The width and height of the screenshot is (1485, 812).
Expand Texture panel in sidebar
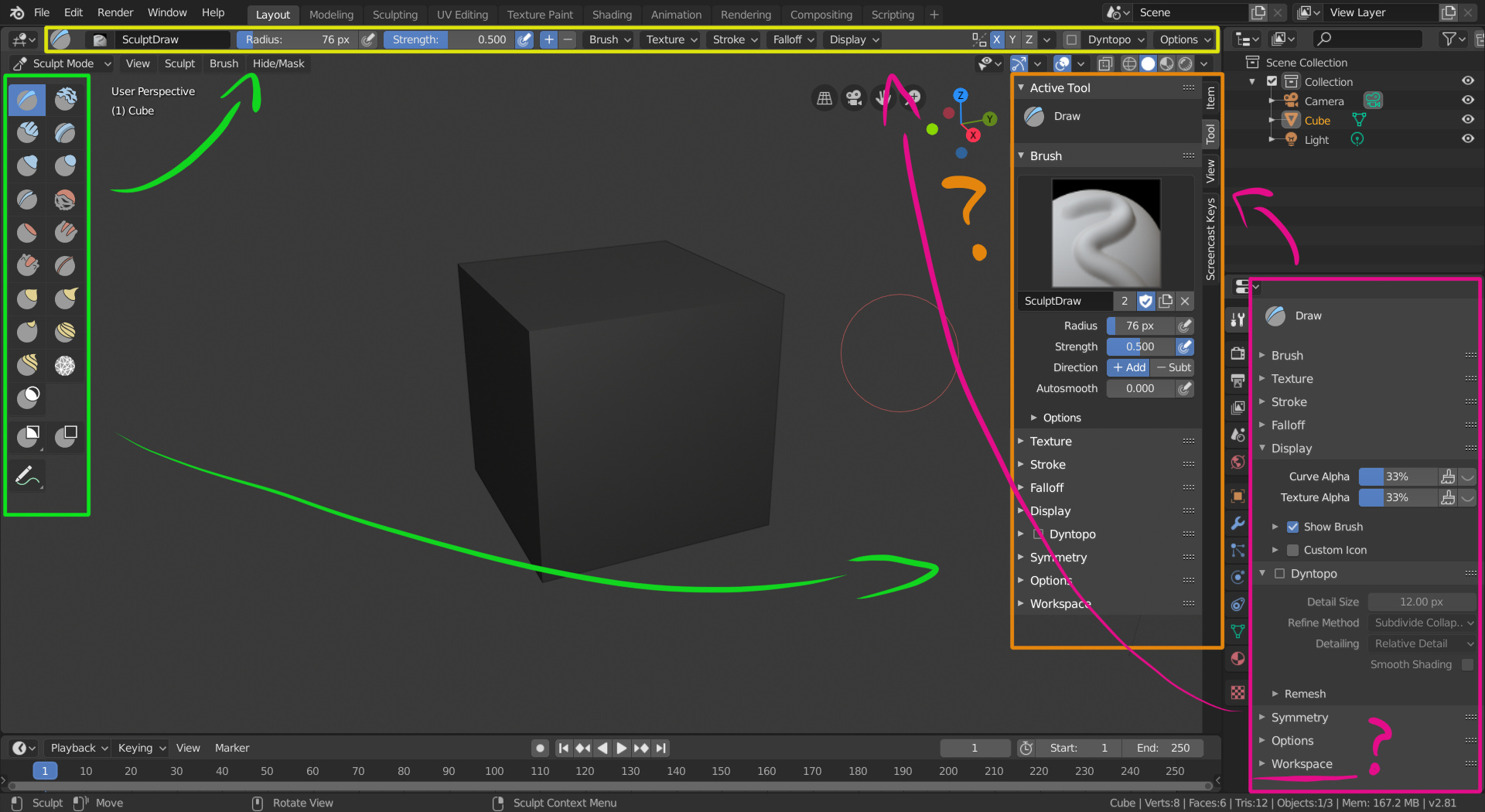[x=1107, y=441]
